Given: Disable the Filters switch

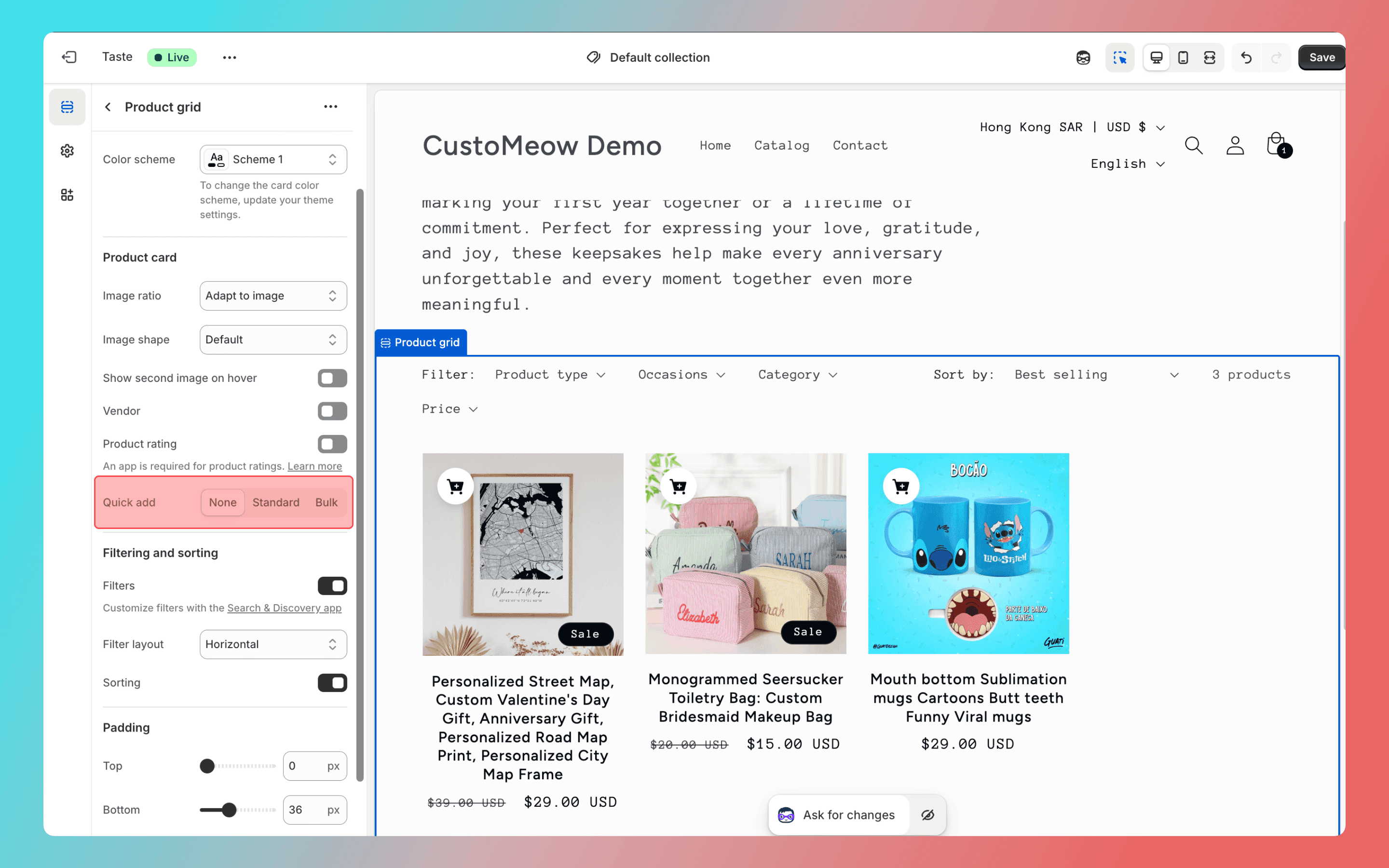Looking at the screenshot, I should point(332,585).
